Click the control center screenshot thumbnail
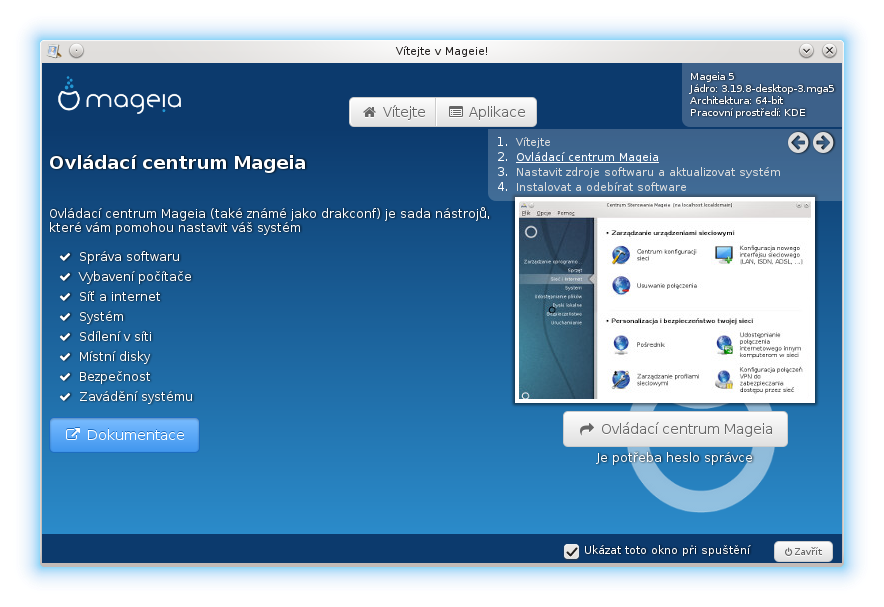884x607 pixels. pyautogui.click(x=665, y=300)
